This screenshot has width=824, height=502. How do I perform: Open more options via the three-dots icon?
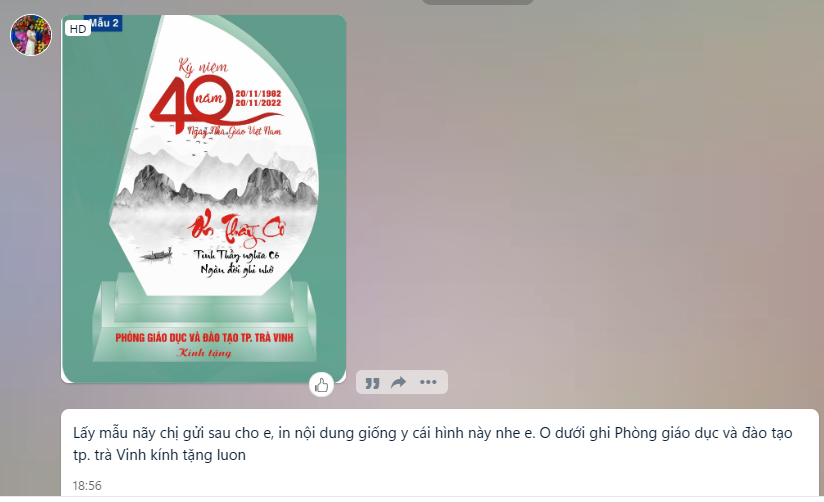(428, 382)
